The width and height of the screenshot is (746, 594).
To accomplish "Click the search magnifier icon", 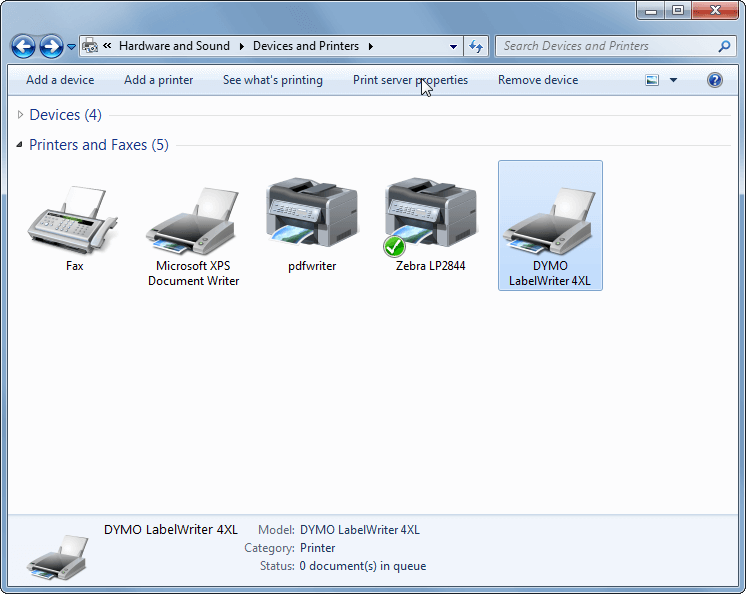I will pos(725,46).
